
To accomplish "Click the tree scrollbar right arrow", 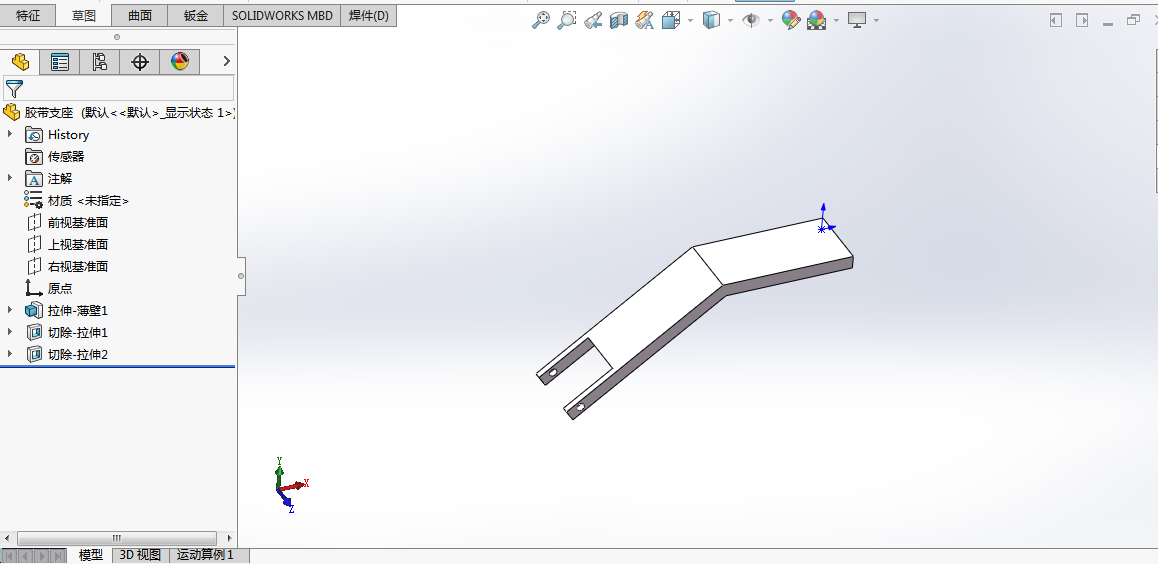I will (229, 538).
